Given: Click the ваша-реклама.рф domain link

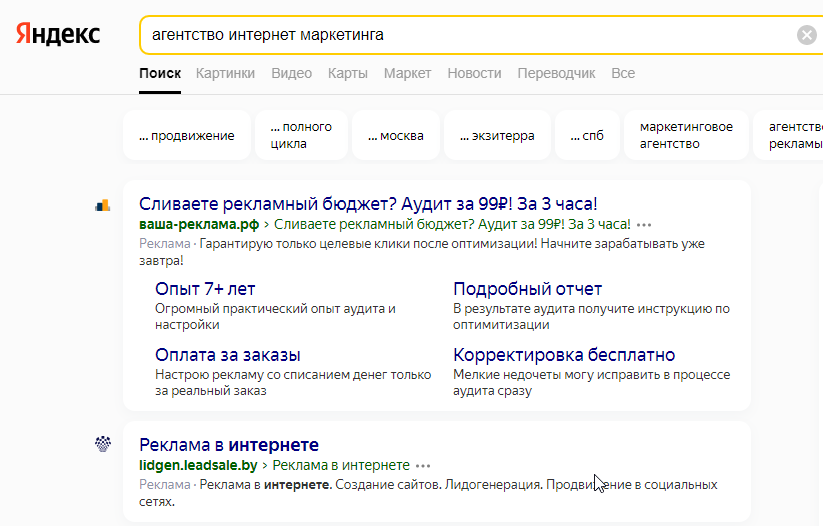Looking at the screenshot, I should click(199, 225).
